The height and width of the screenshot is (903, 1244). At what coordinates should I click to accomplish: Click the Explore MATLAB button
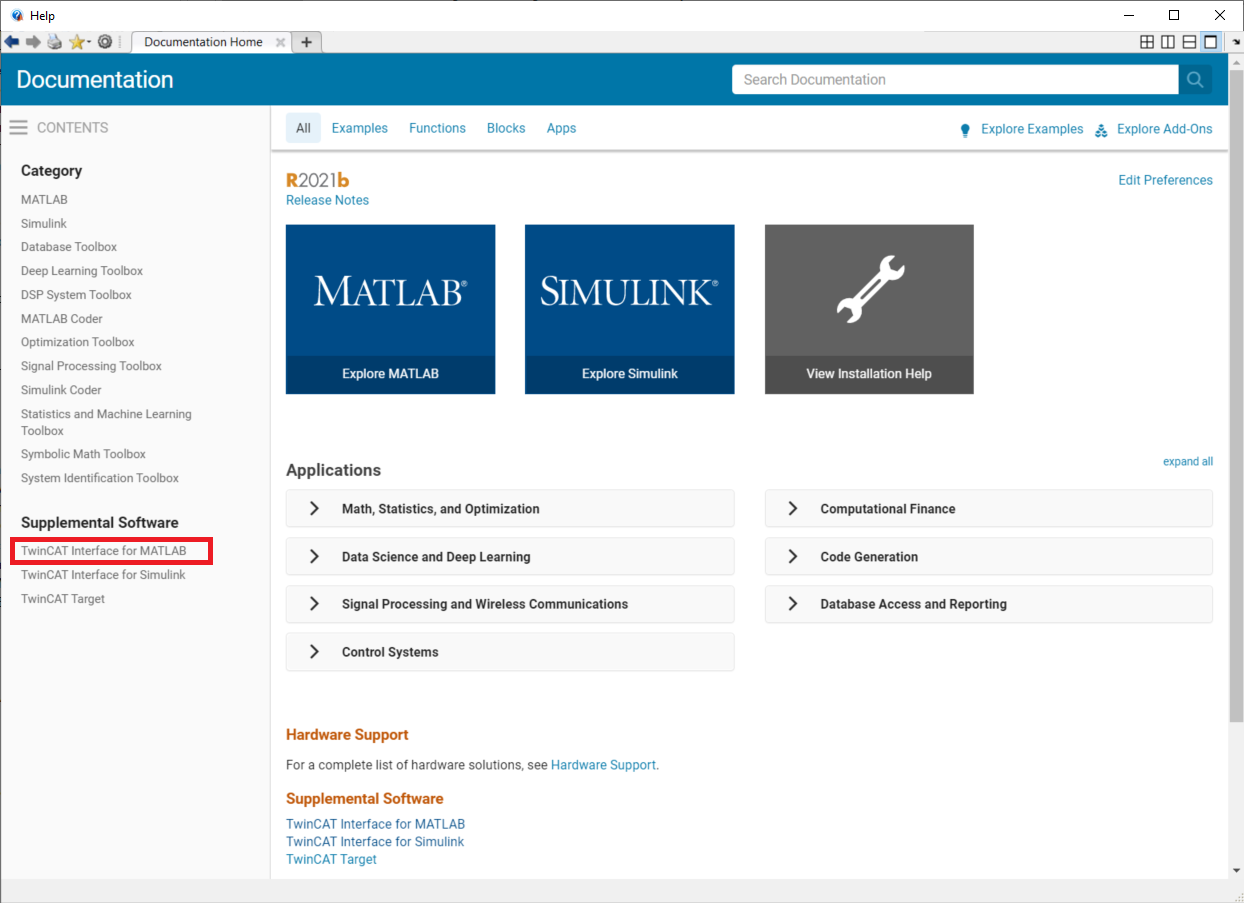click(390, 374)
